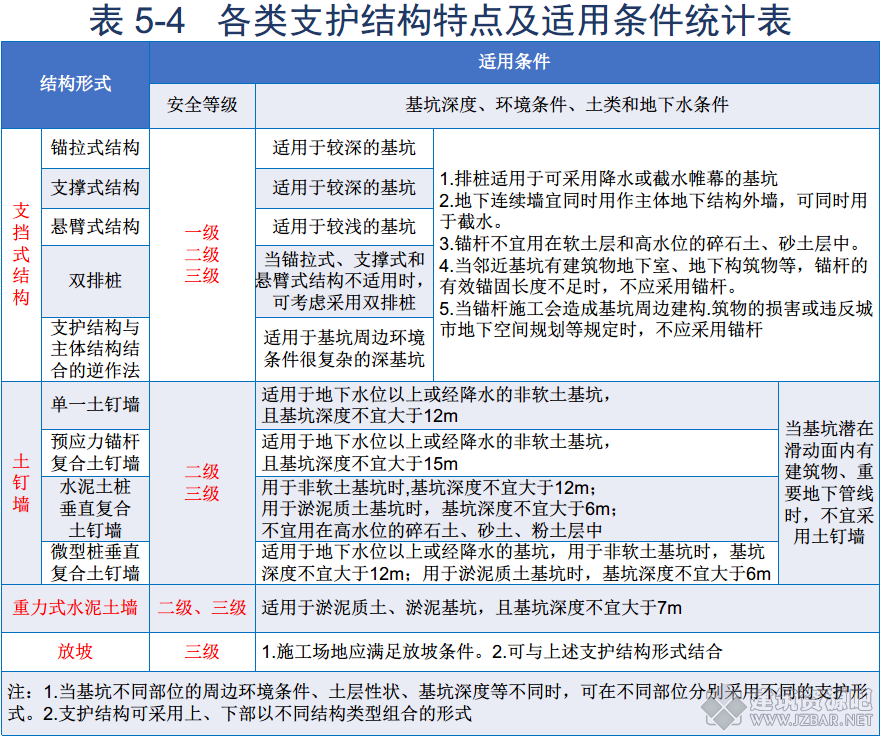The width and height of the screenshot is (881, 737).
Task: Click the 锚拉式结构 cell
Action: 96,148
